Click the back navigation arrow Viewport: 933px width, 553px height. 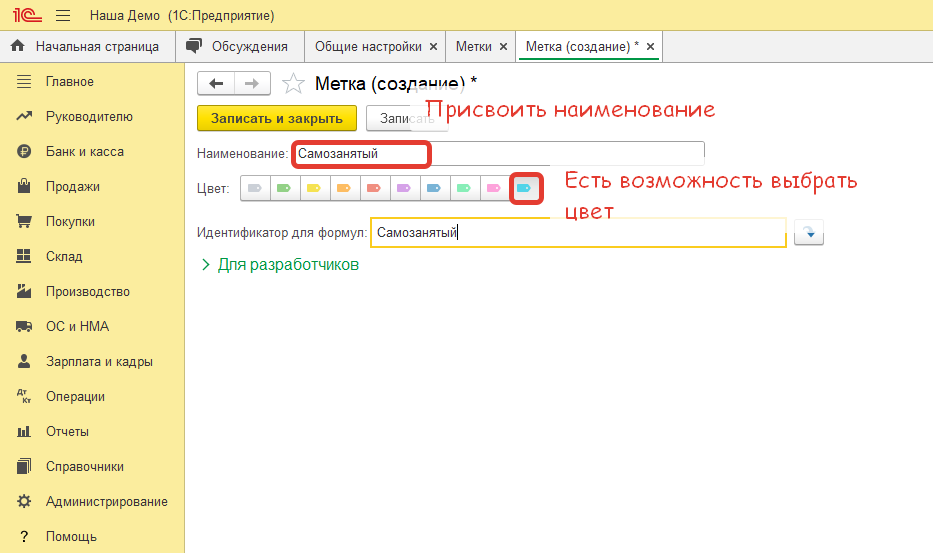(x=216, y=84)
